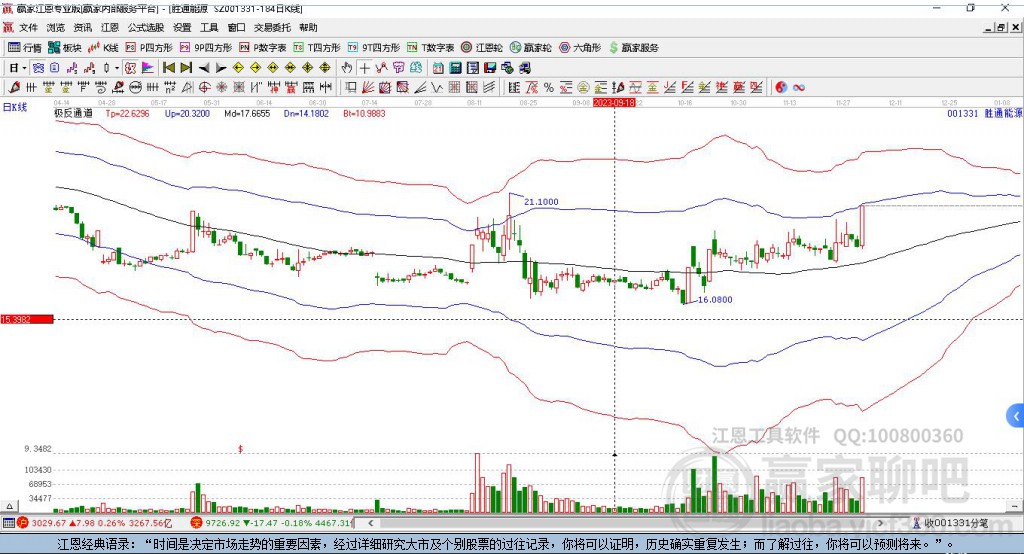Toggle the colored gradient chart icon
1024x554 pixels.
(x=148, y=68)
